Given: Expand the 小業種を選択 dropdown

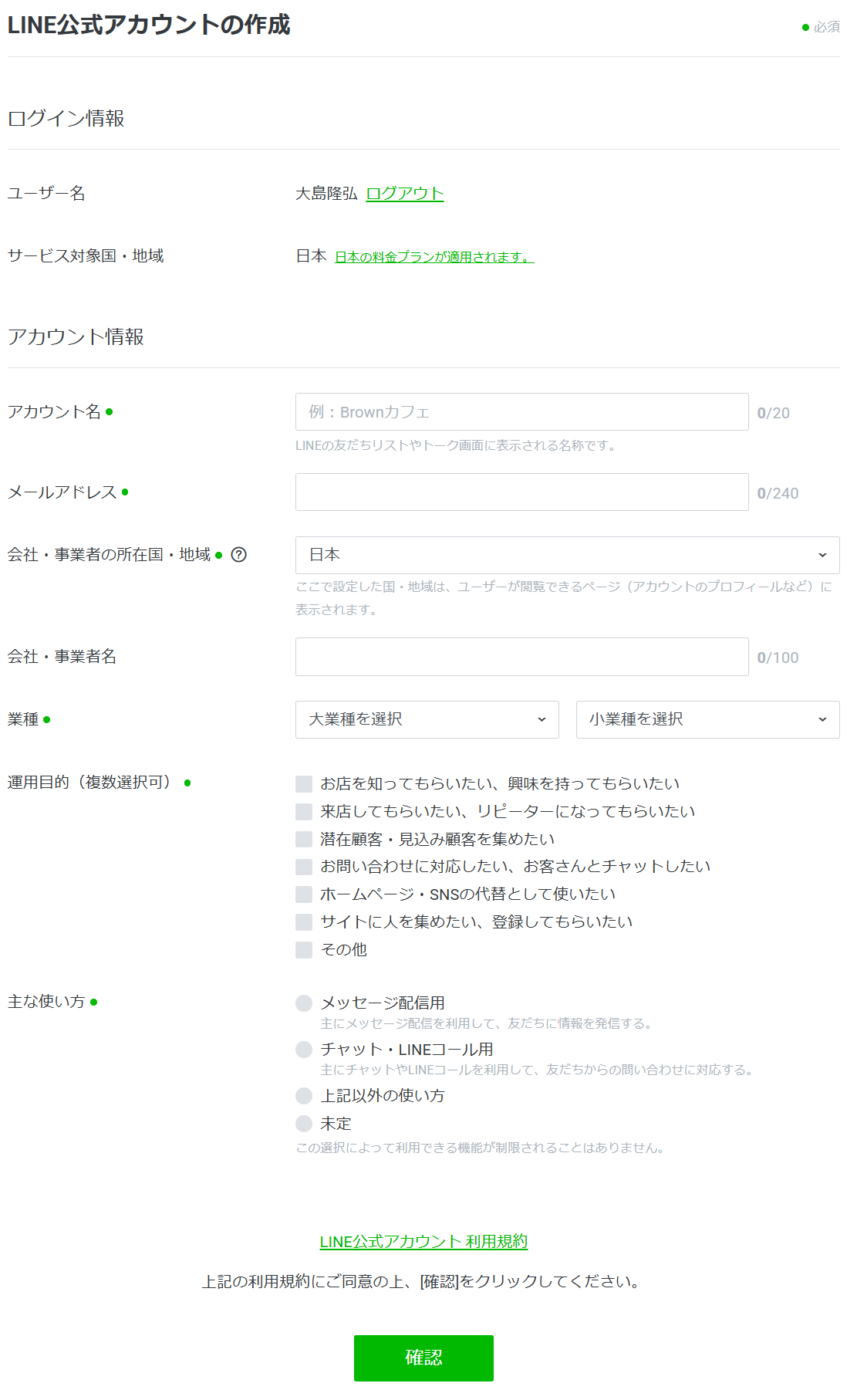Looking at the screenshot, I should pyautogui.click(x=707, y=720).
